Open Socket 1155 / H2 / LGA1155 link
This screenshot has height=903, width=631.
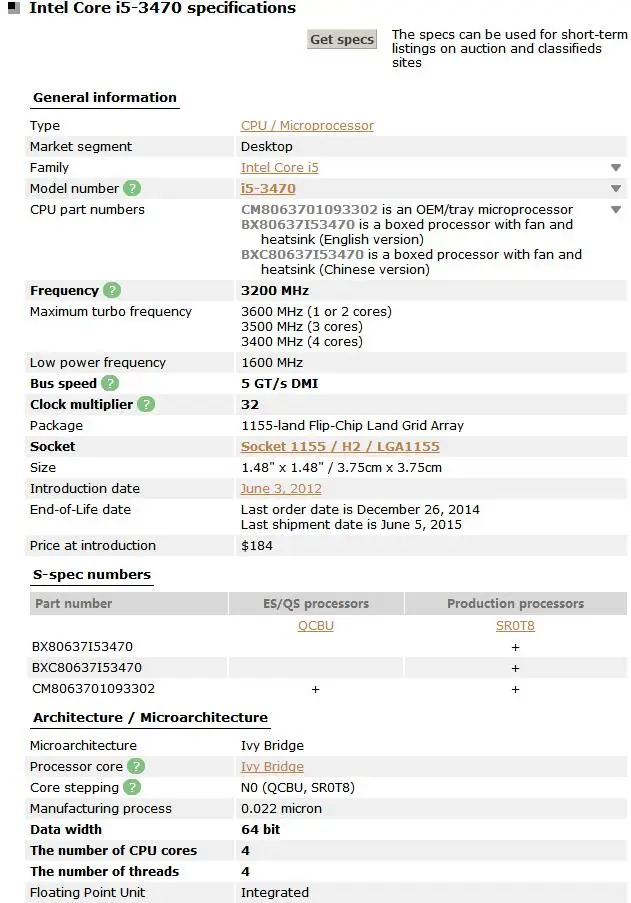(340, 446)
